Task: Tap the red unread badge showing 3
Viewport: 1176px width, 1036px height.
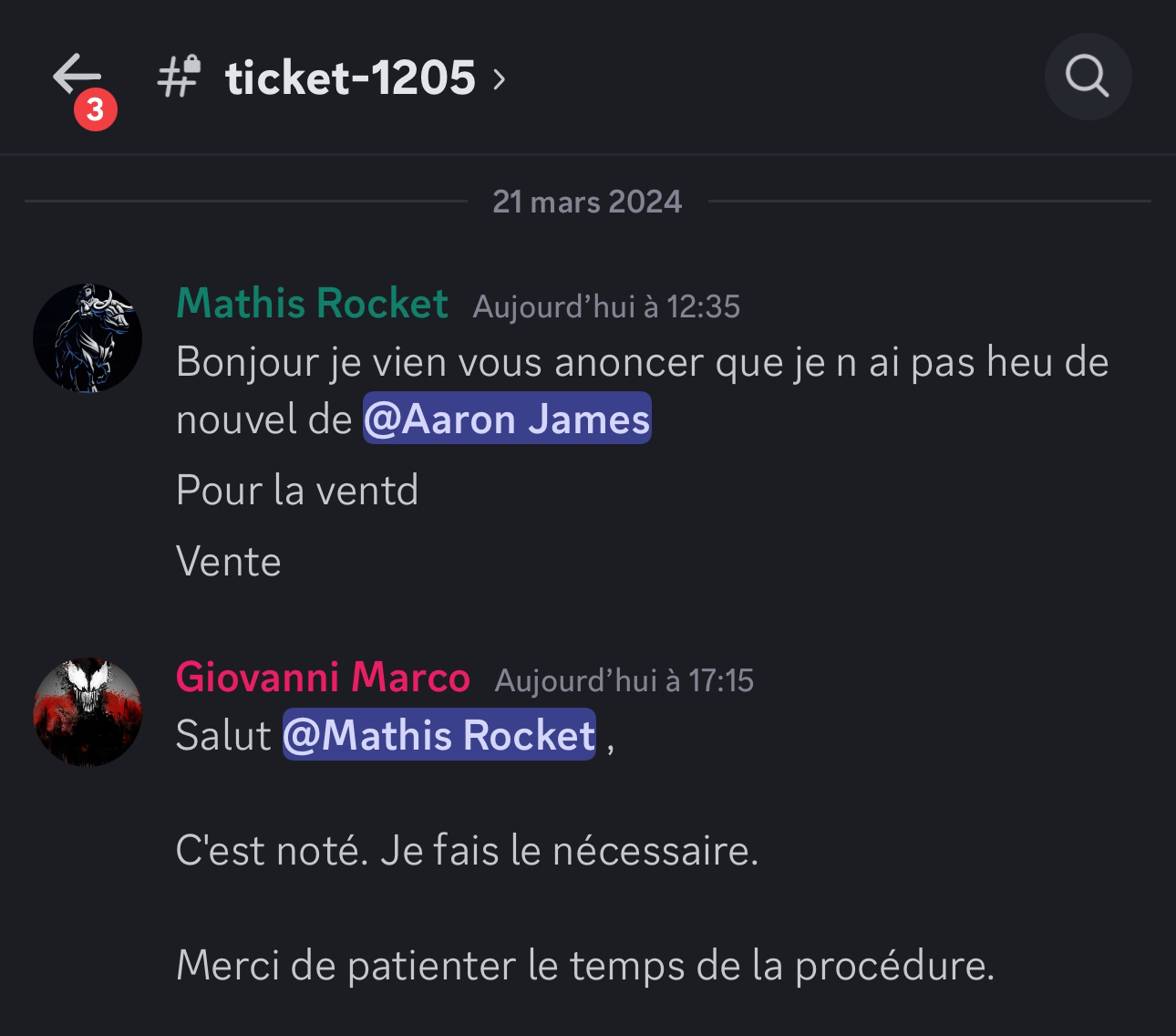Action: click(96, 110)
